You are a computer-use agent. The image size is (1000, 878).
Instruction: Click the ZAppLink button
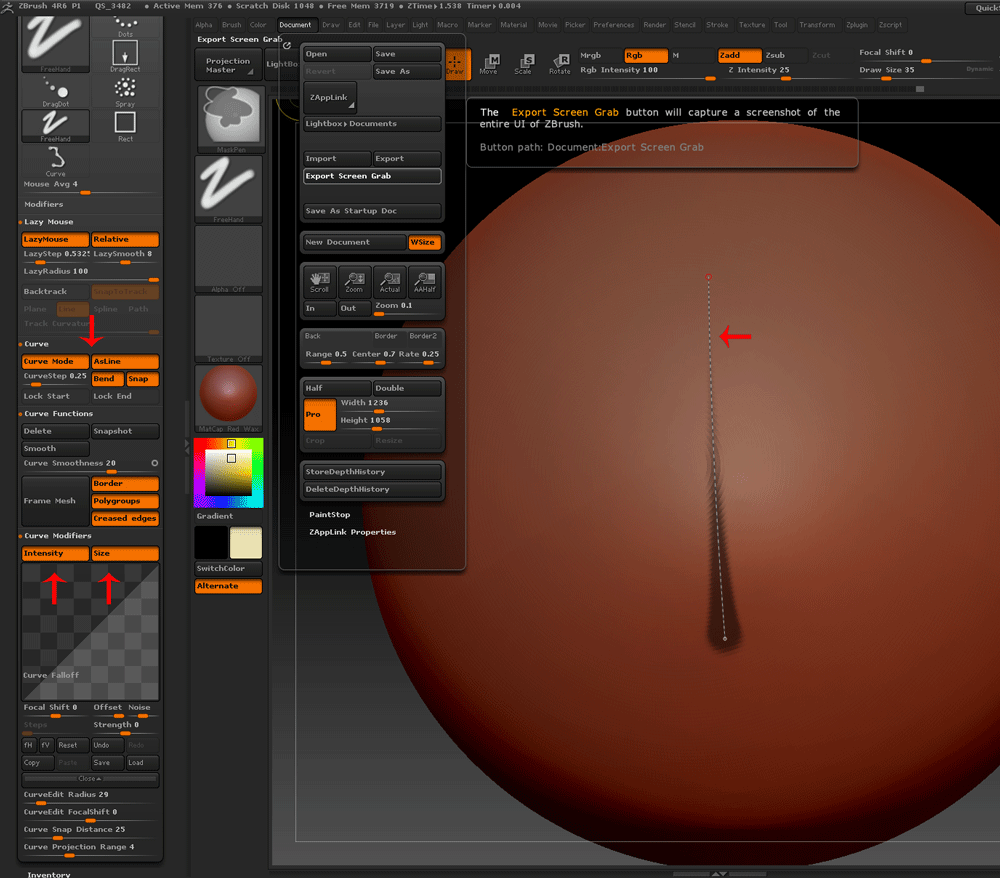[329, 98]
